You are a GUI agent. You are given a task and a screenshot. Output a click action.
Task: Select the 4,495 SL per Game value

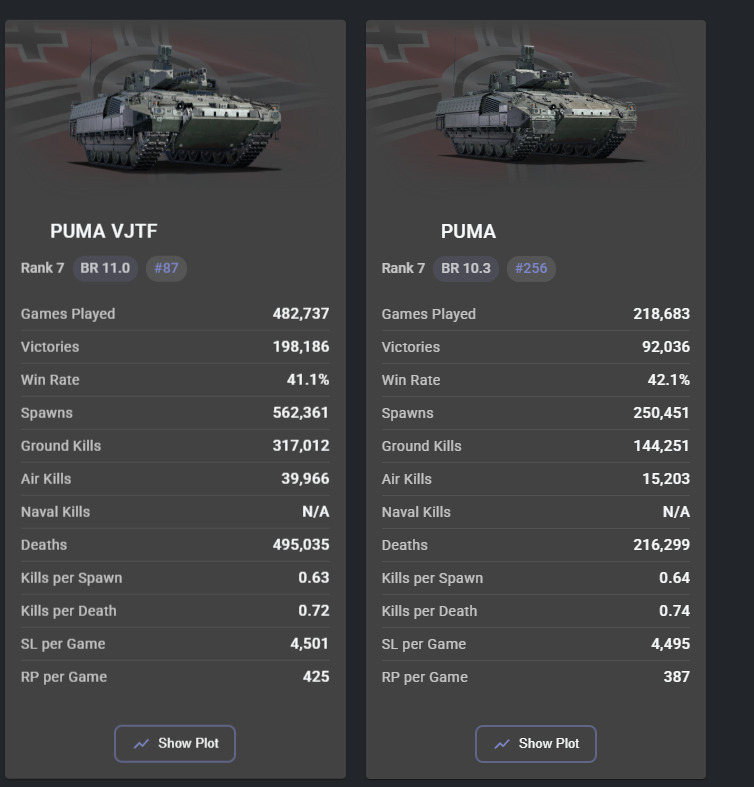670,644
